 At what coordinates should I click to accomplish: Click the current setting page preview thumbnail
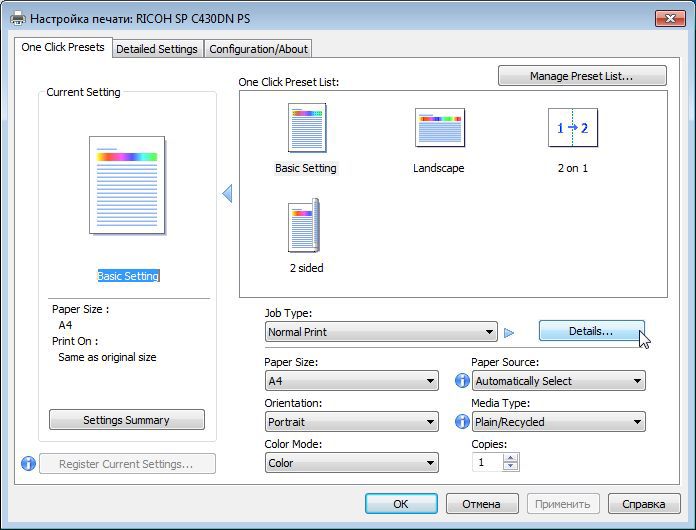pyautogui.click(x=127, y=185)
